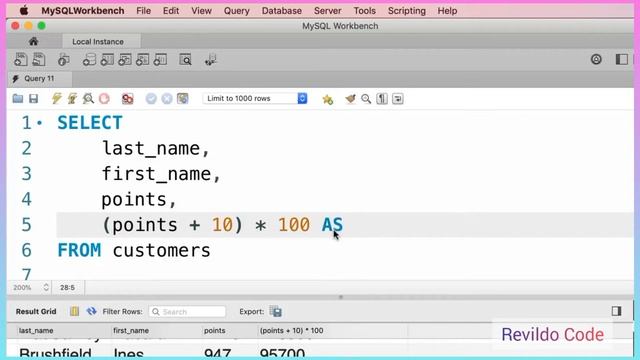Open SQL script file toolbar icon
This screenshot has height=360, width=640.
[39, 60]
